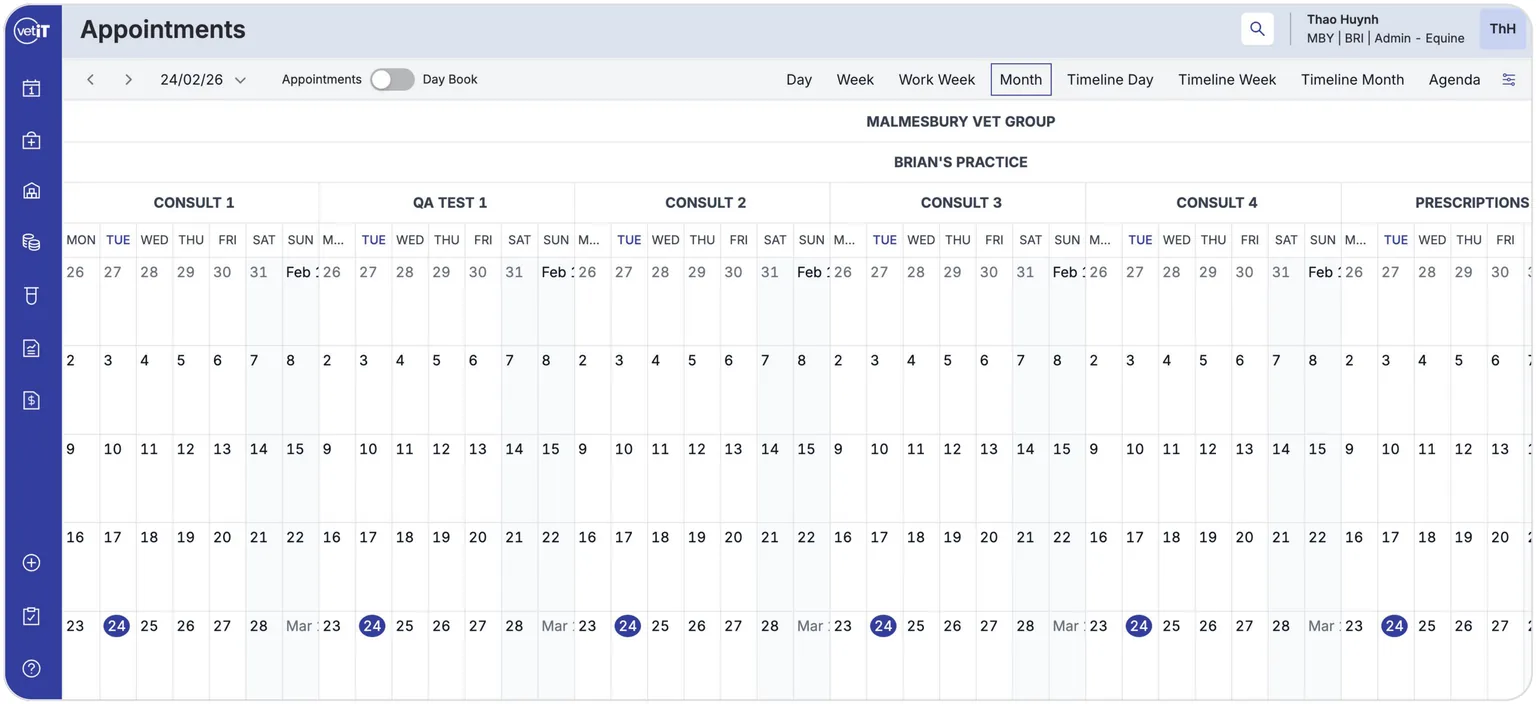Switch to Week view
The width and height of the screenshot is (1536, 704).
pyautogui.click(x=855, y=80)
